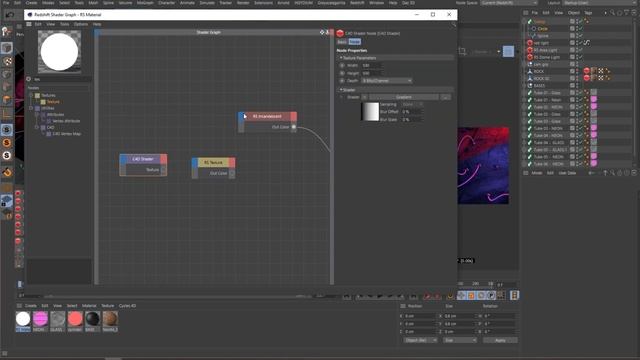
Task: Click the blue square icon in viewport toolbar
Action: pyautogui.click(x=508, y=51)
